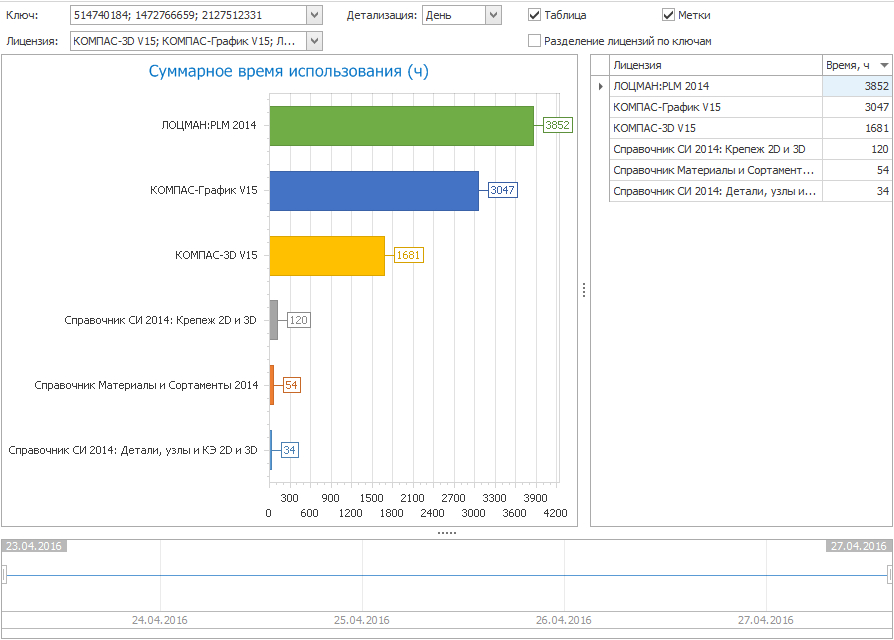Click the yellow КОМПАС-3D V15 bar
The height and width of the screenshot is (640, 894).
pyautogui.click(x=327, y=255)
